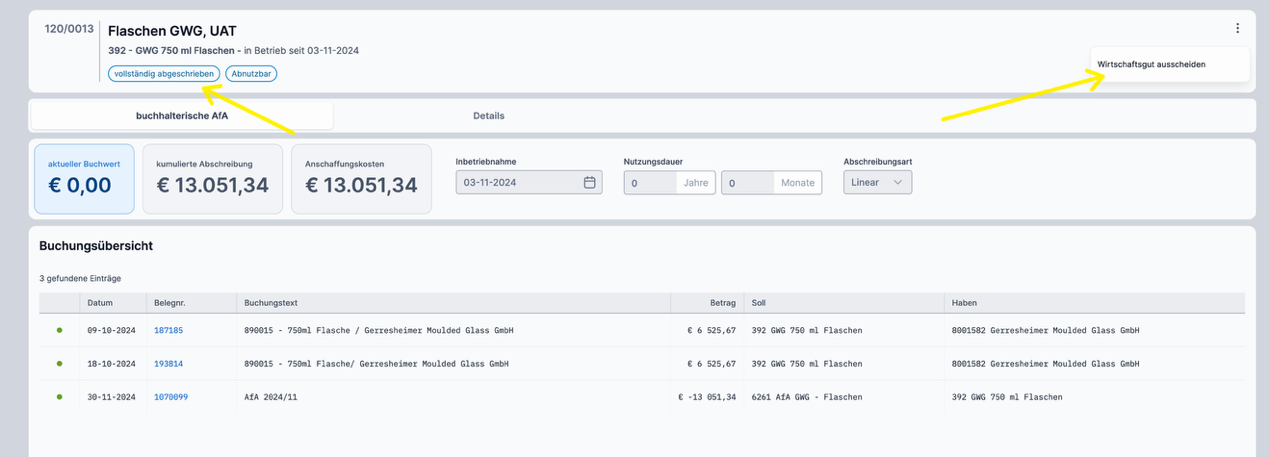The height and width of the screenshot is (457, 1269).
Task: Click the Nutzungsdauer Monate input field
Action: pos(747,183)
